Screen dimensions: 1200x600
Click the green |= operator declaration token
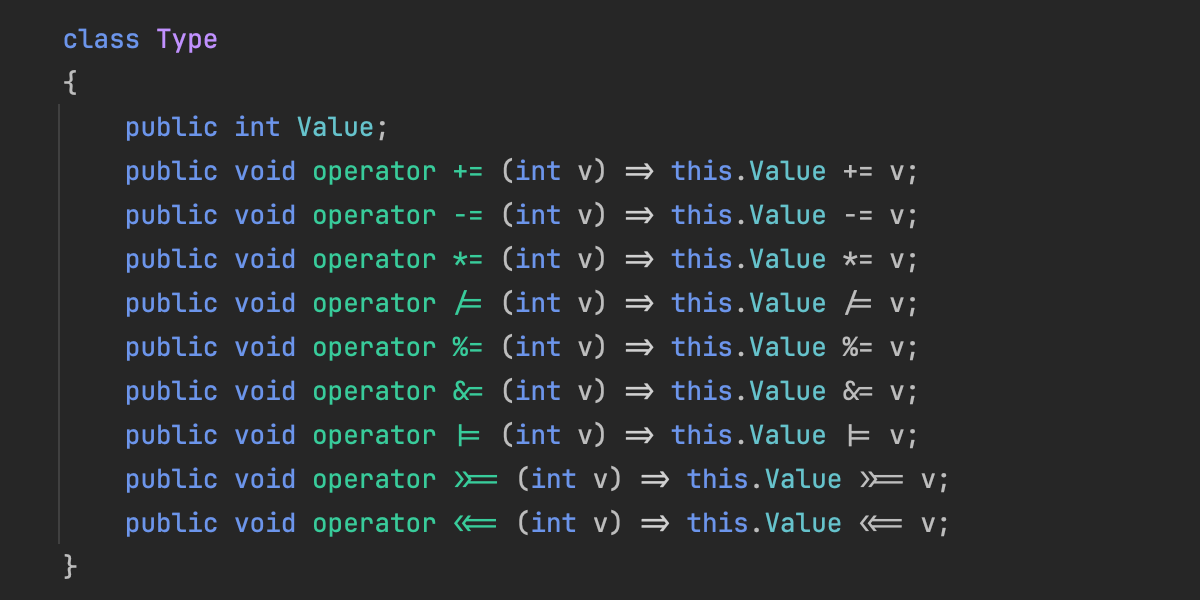[468, 436]
